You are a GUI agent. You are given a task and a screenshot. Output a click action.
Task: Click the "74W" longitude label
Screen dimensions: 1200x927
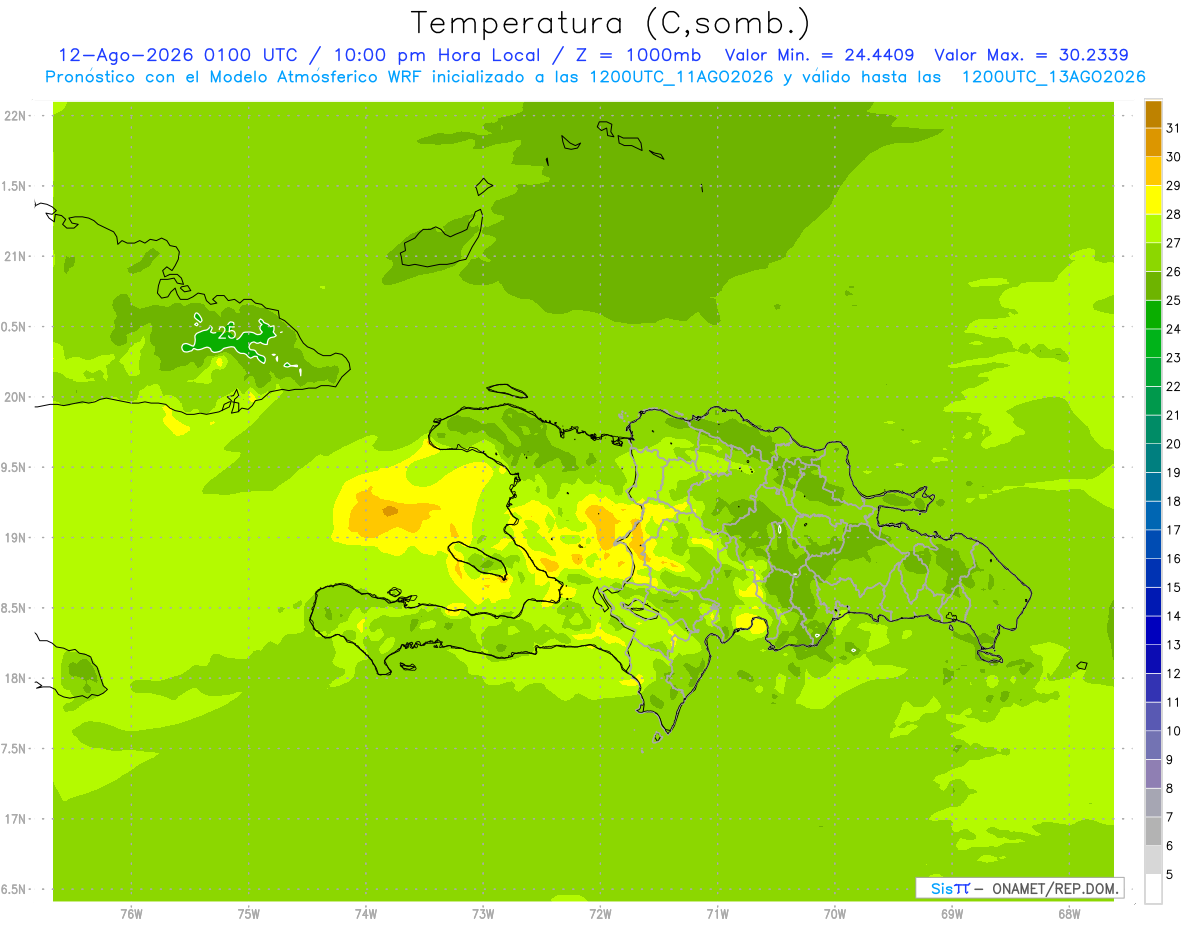366,914
